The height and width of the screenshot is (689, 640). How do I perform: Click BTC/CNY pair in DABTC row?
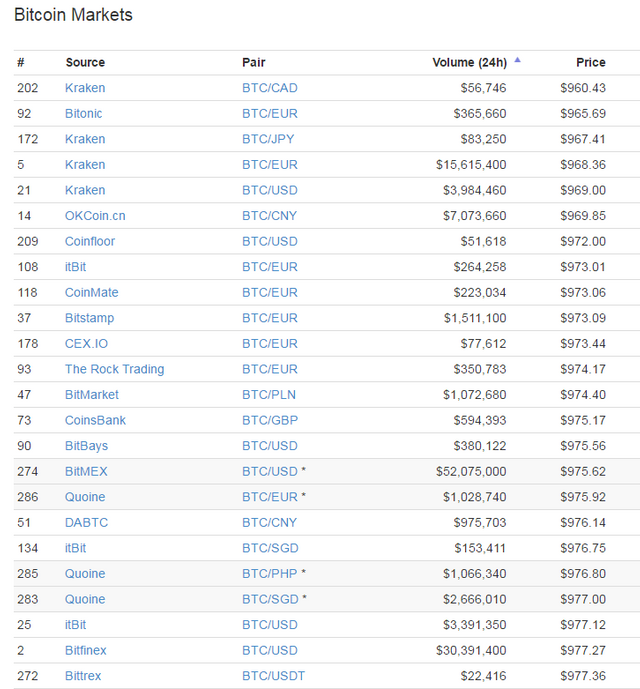269,522
